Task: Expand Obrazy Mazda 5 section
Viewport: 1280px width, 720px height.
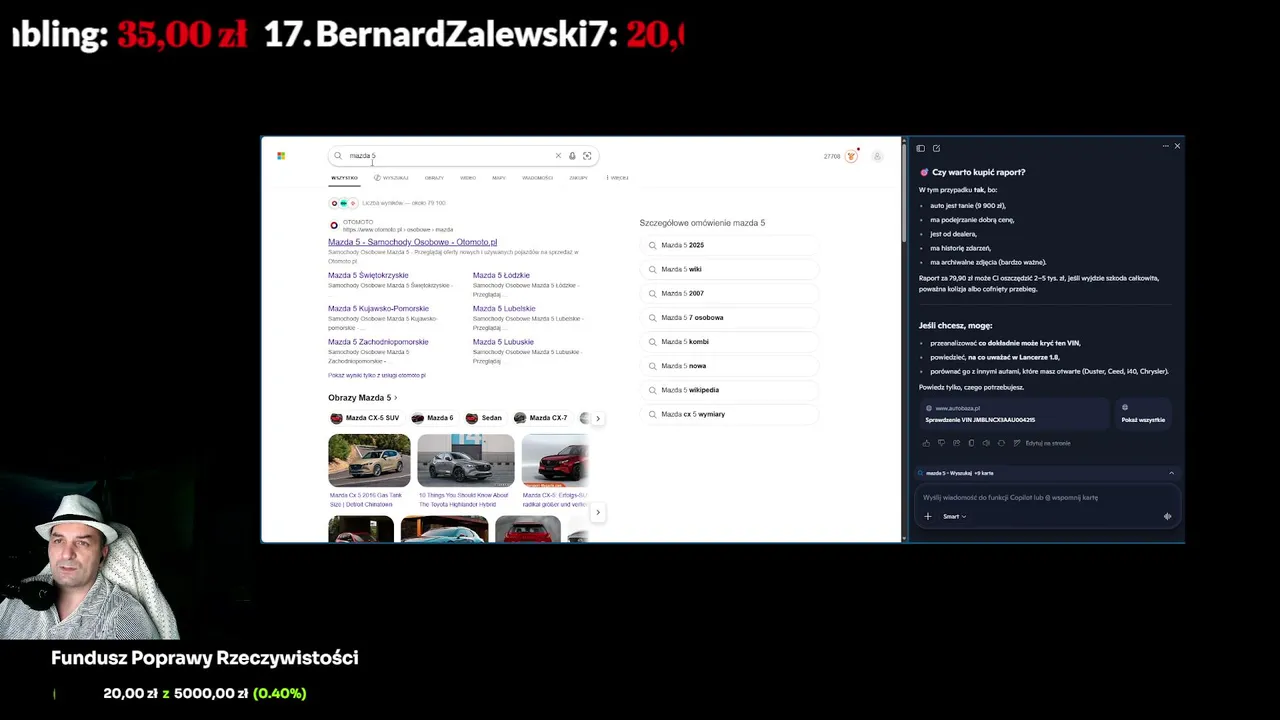Action: 363,398
